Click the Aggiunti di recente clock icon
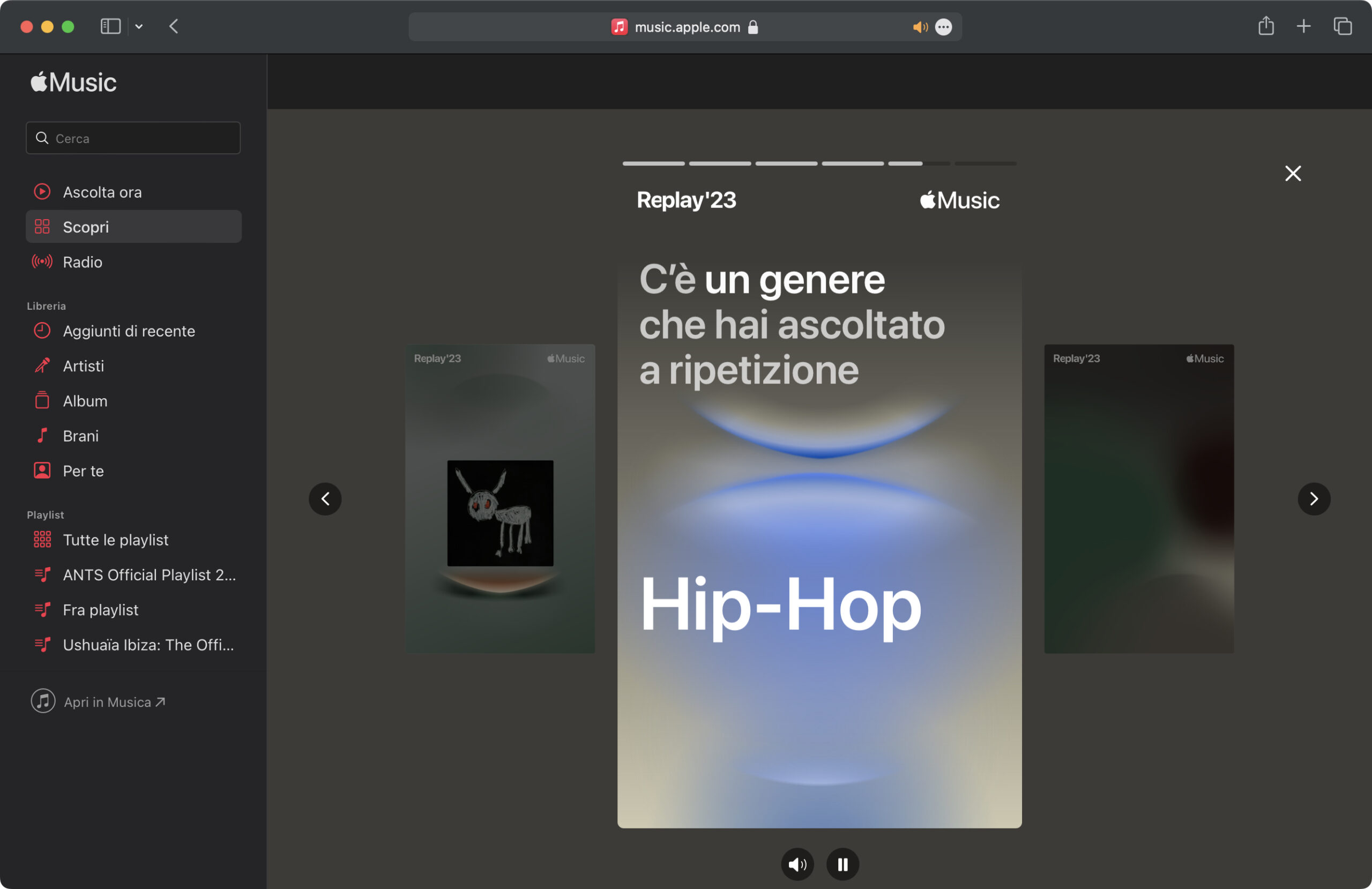The width and height of the screenshot is (1372, 889). pyautogui.click(x=42, y=330)
